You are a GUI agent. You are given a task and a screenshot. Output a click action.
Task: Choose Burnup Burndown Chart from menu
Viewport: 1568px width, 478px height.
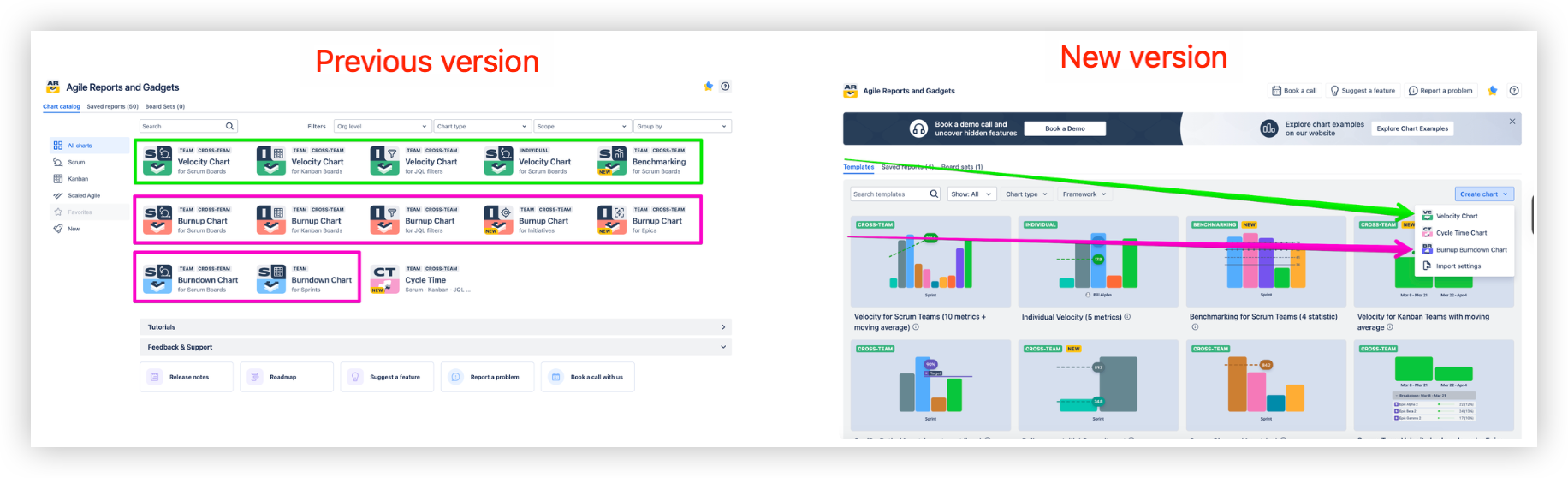pyautogui.click(x=1464, y=250)
